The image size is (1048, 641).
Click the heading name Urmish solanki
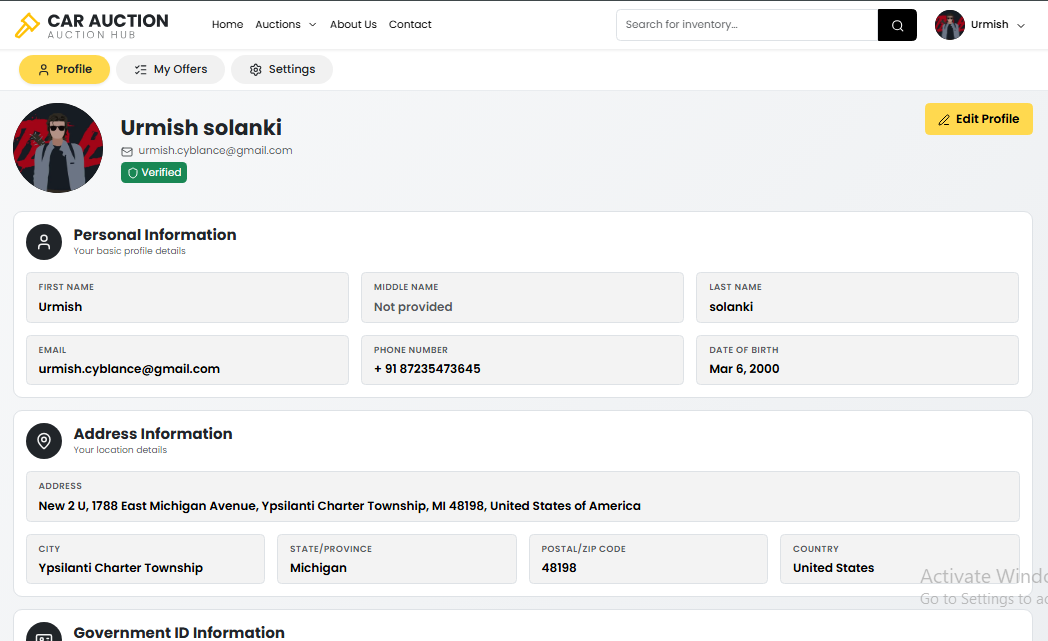coord(201,127)
